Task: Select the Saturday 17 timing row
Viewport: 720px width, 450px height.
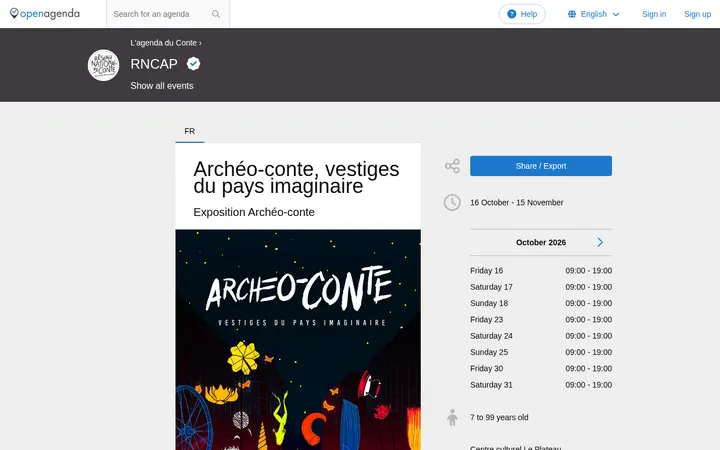Action: (540, 287)
